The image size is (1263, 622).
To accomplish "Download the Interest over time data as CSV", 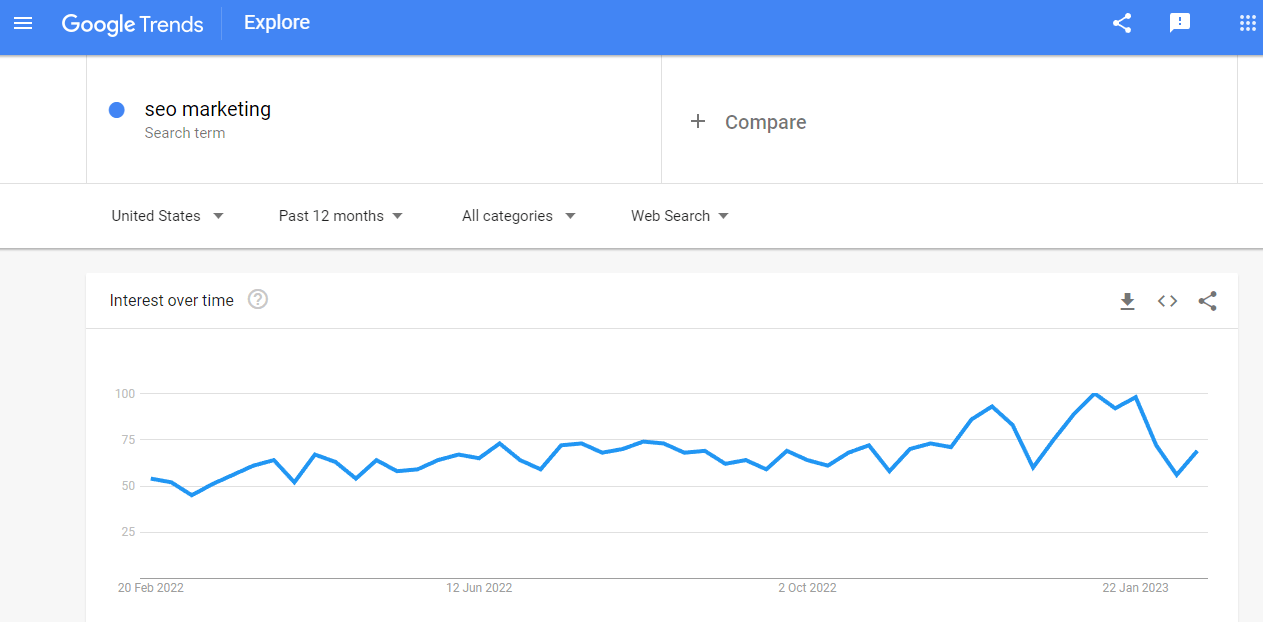I will (1127, 300).
